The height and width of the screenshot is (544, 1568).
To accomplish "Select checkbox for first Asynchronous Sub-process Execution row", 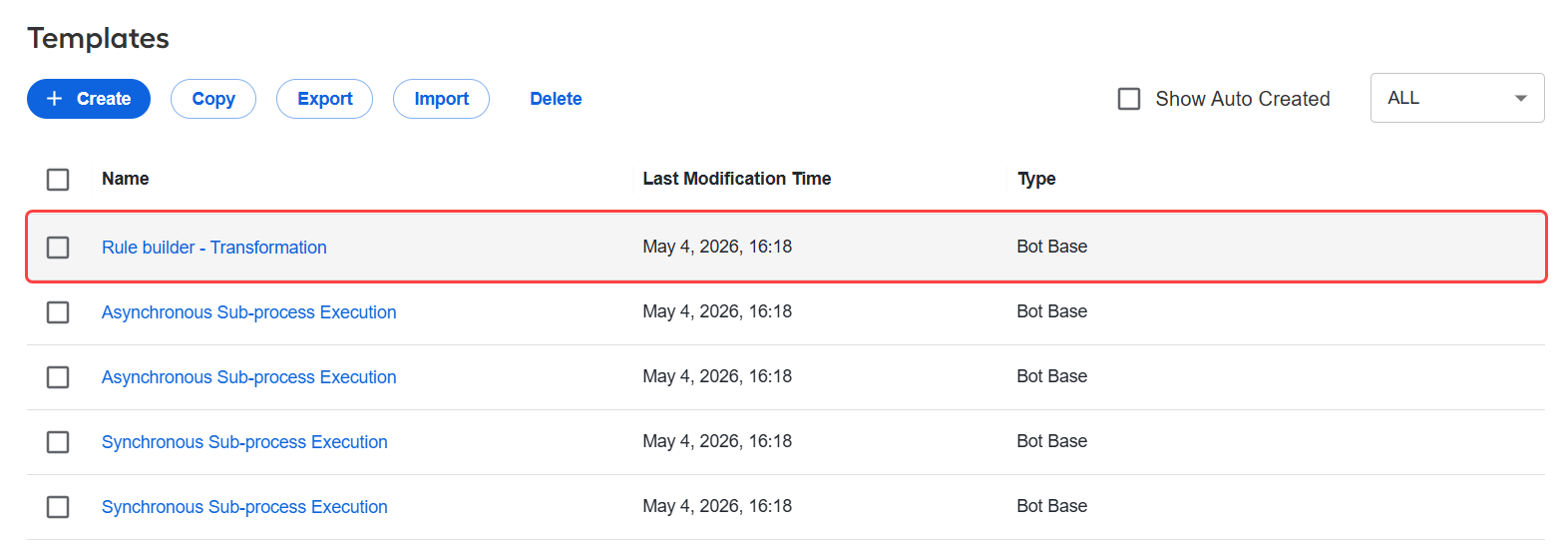I will [x=58, y=312].
